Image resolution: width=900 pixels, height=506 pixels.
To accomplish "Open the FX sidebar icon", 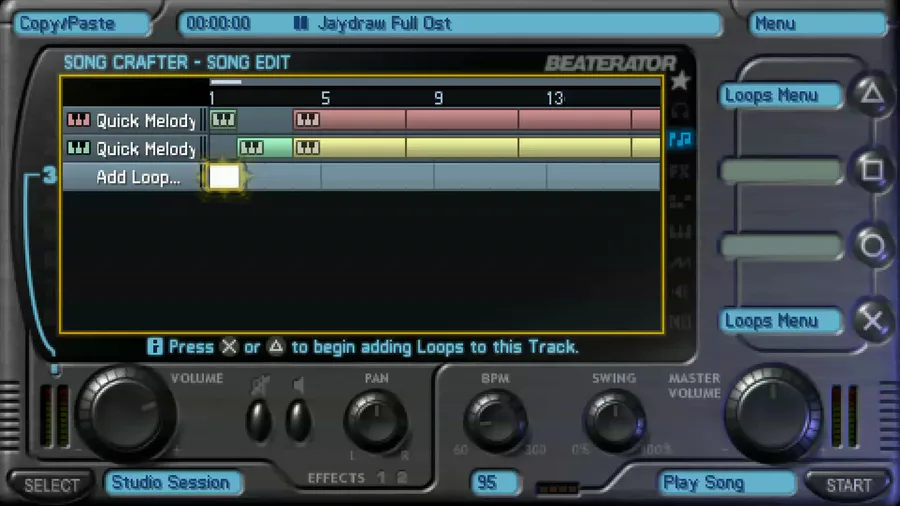I will [x=680, y=171].
